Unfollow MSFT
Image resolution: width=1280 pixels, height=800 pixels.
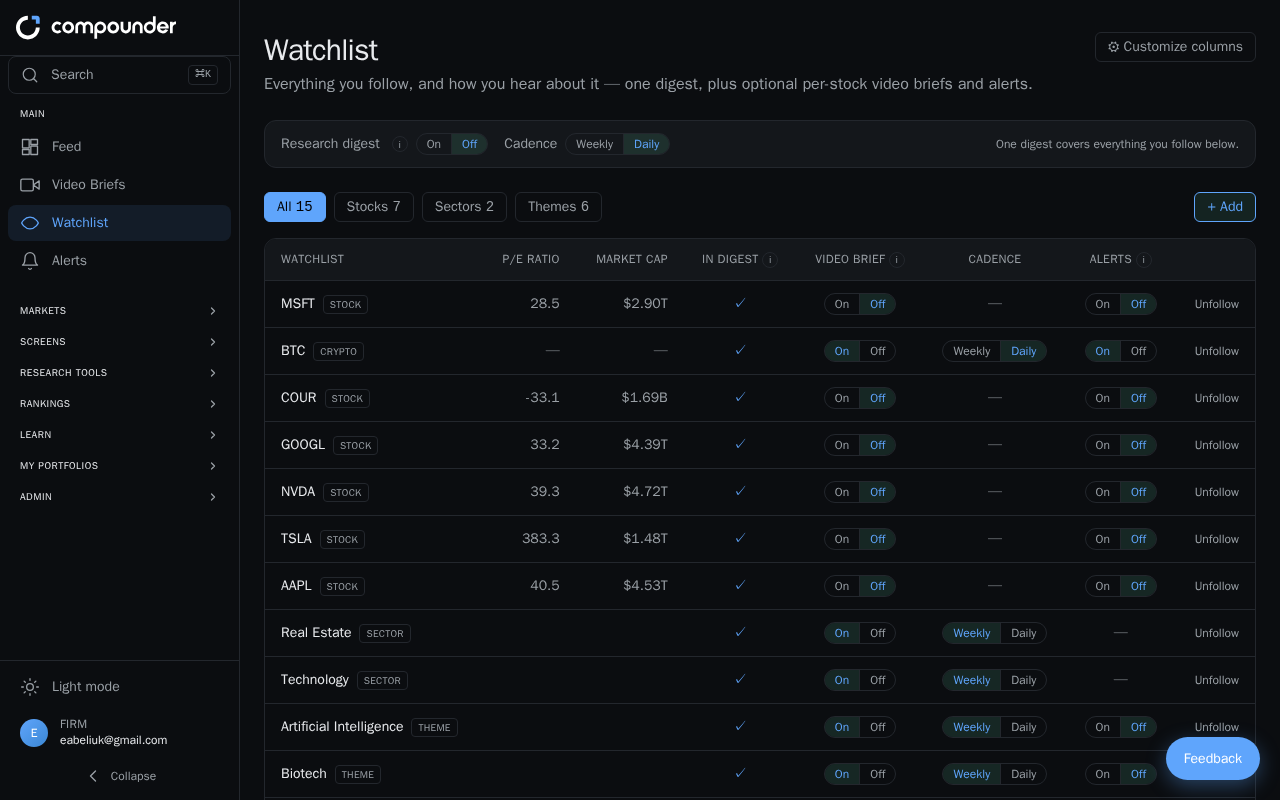click(x=1217, y=304)
